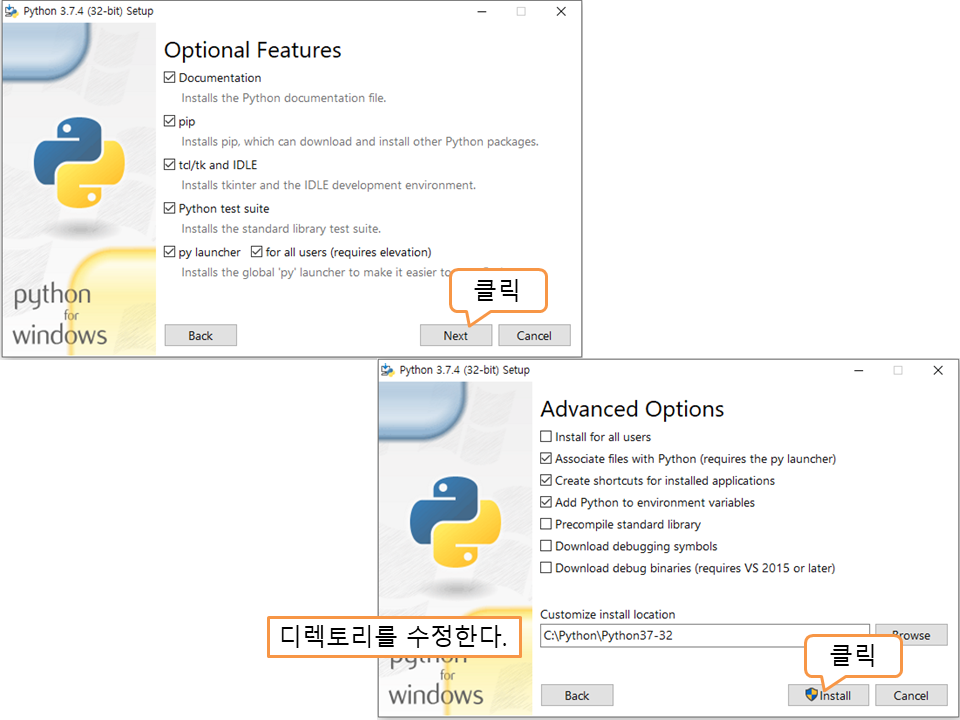Toggle Create shortcuts for installed applications

(546, 481)
